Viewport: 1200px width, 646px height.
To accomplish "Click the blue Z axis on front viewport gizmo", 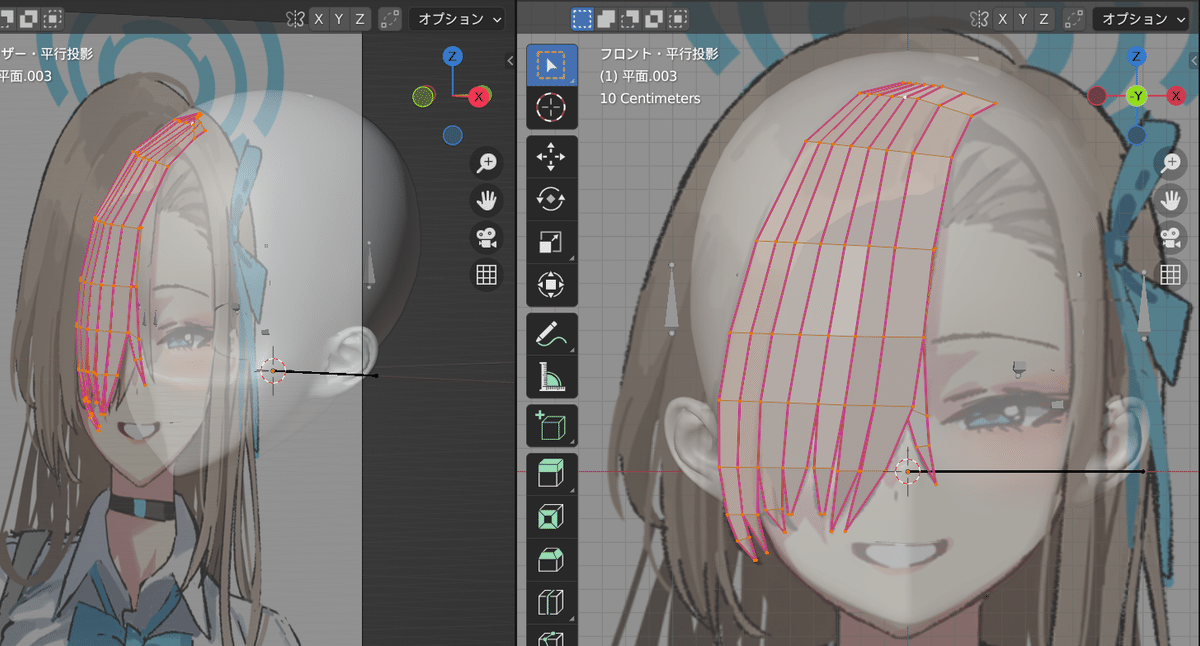I will (x=1135, y=56).
